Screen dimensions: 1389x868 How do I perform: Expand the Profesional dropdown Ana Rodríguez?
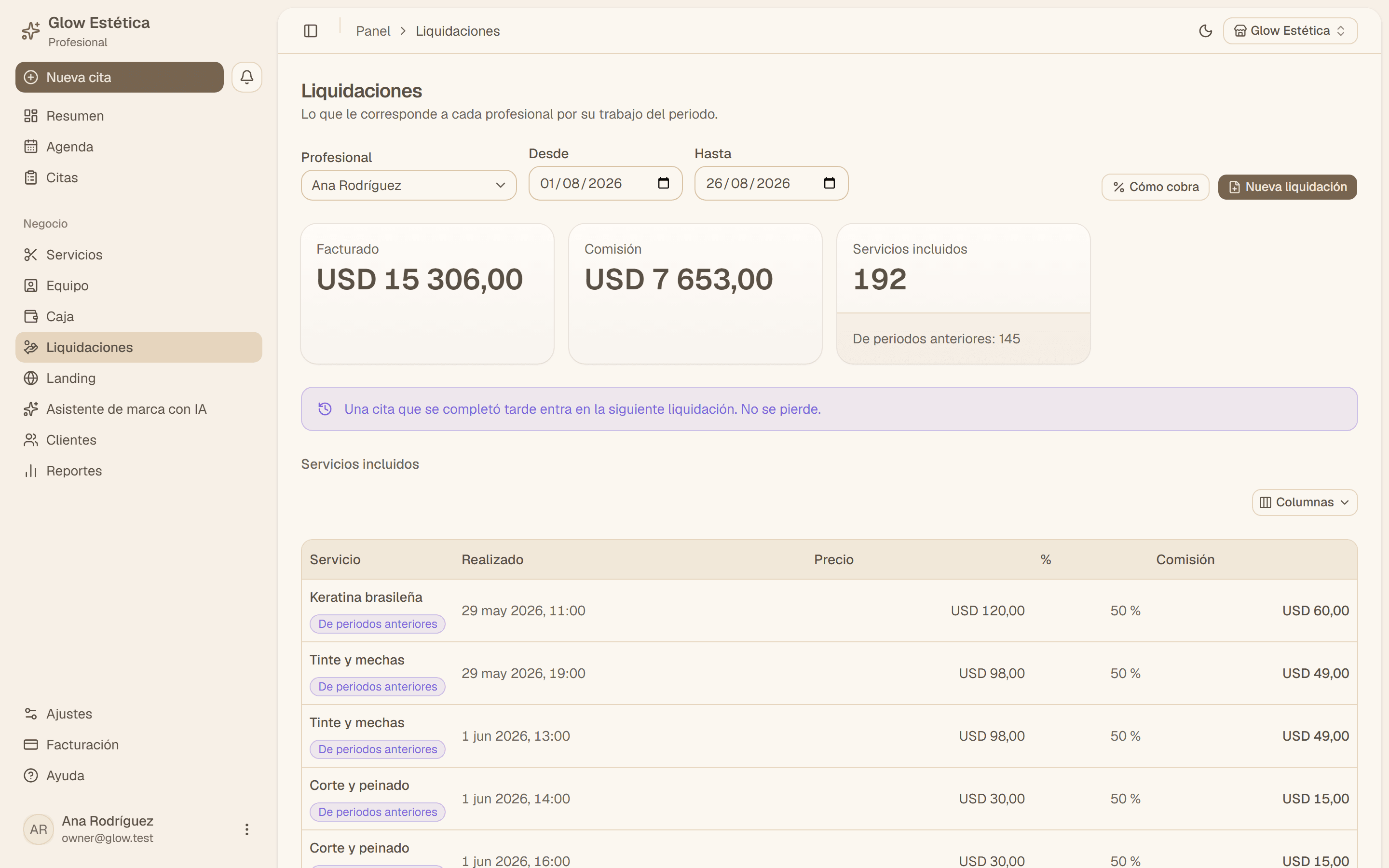tap(409, 185)
